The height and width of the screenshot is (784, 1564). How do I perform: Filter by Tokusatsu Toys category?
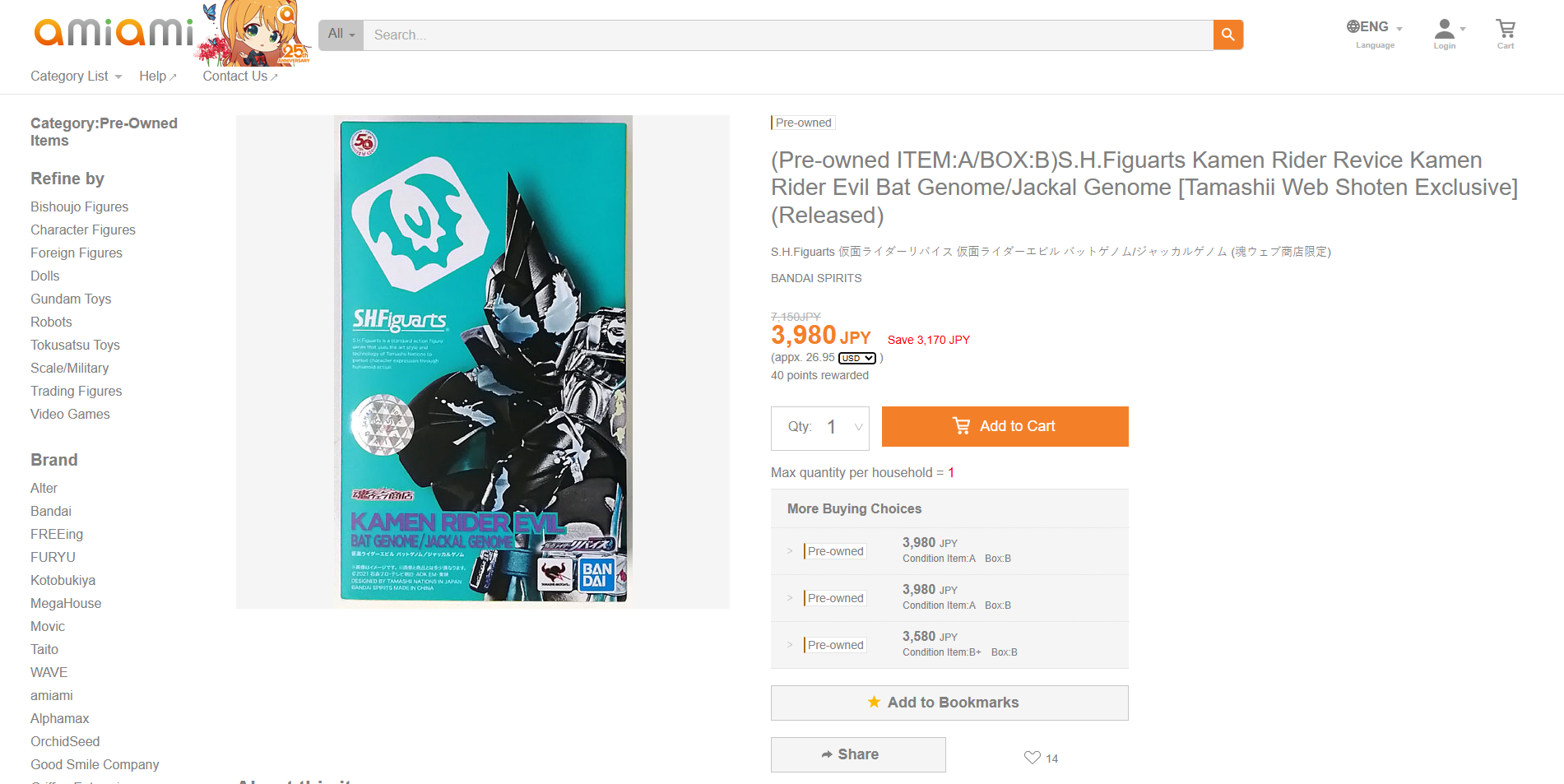point(75,345)
